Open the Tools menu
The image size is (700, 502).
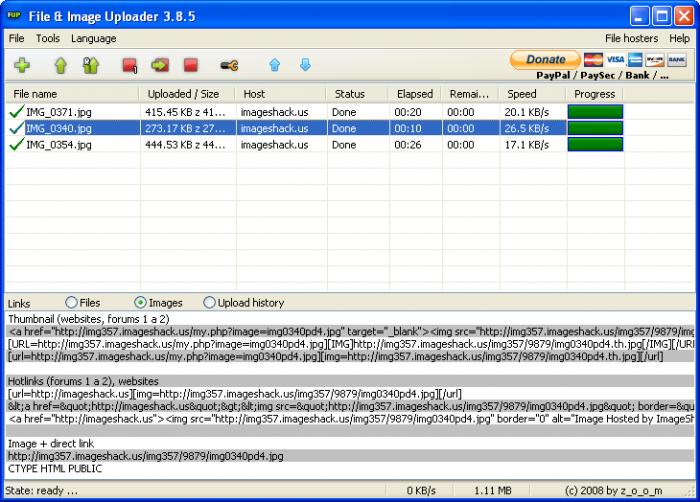click(48, 38)
